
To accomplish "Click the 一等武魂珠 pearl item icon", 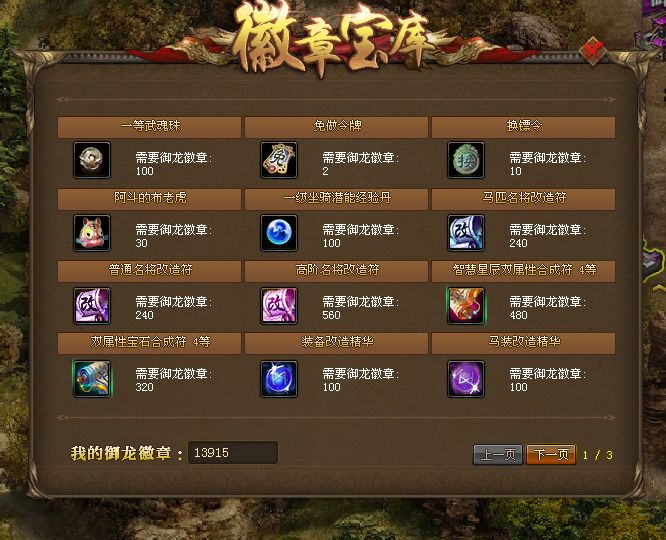I will point(92,160).
